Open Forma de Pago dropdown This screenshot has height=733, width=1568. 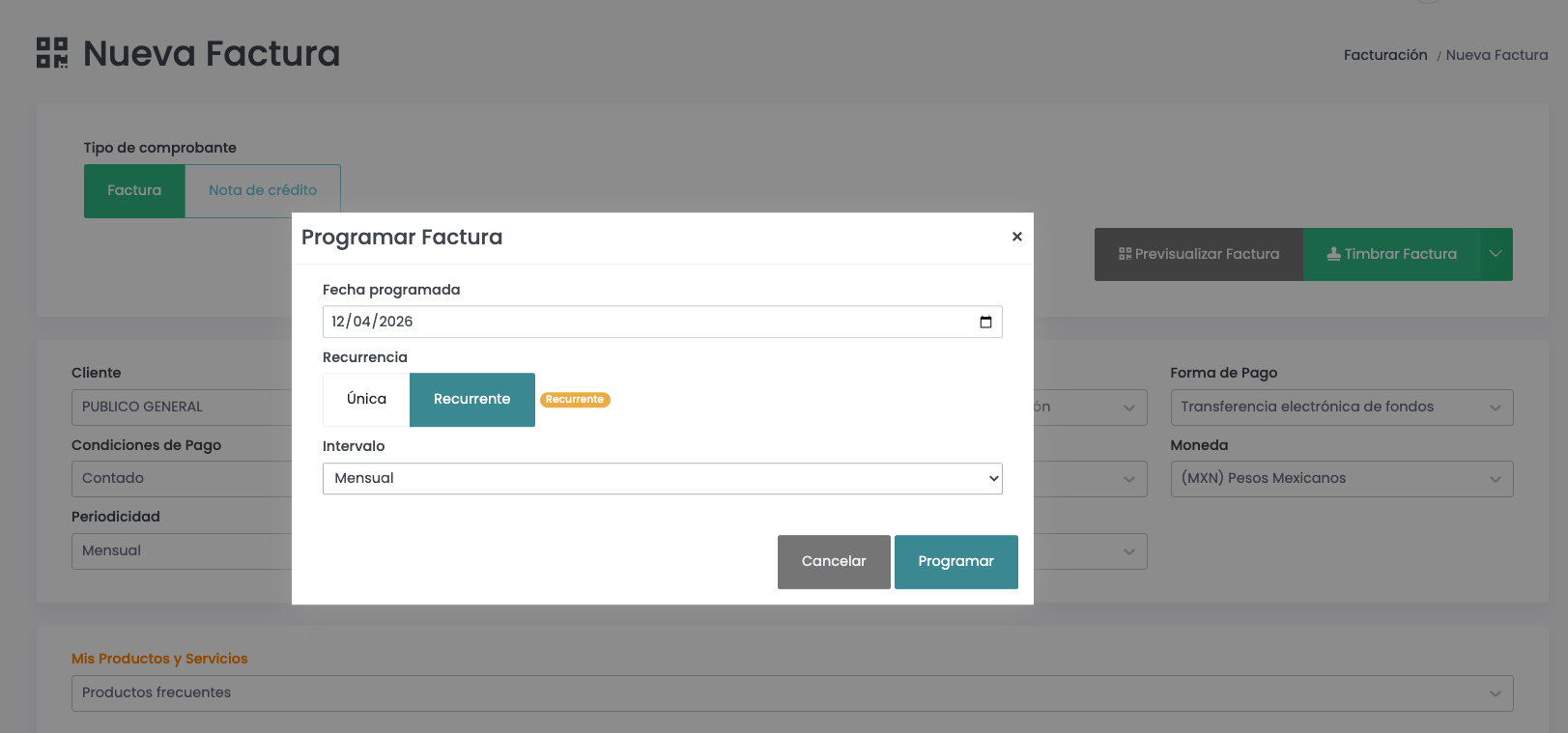tap(1342, 408)
